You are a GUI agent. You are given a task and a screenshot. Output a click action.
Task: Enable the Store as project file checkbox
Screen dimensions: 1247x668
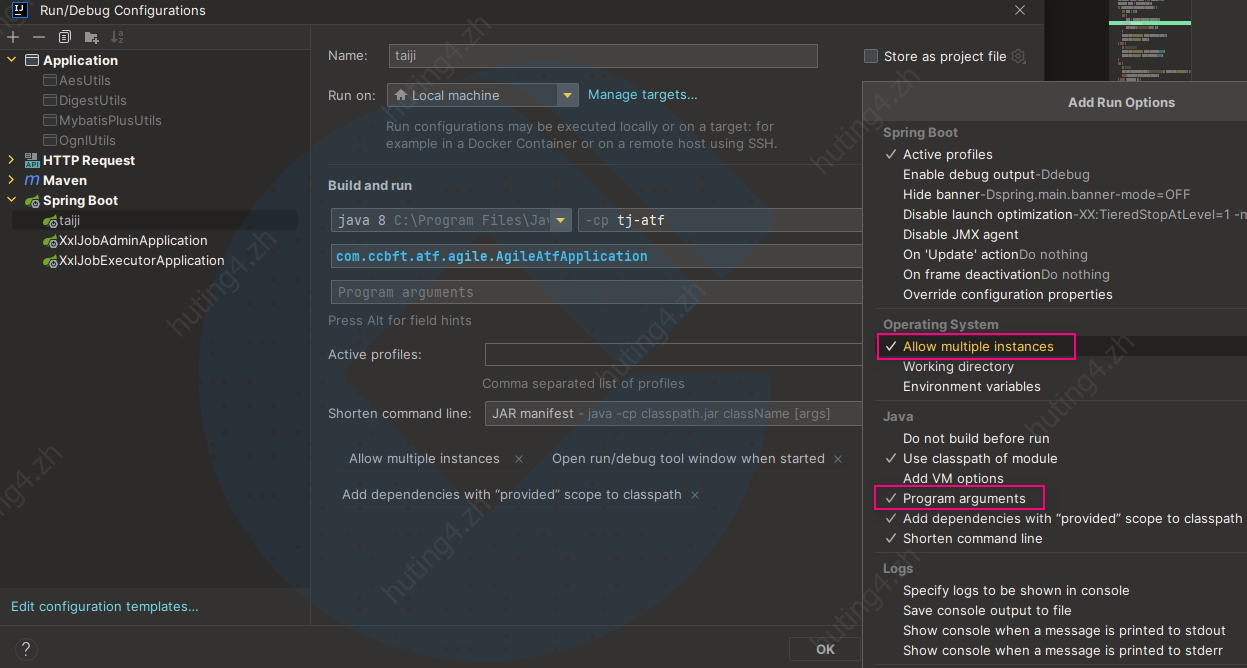coord(871,57)
